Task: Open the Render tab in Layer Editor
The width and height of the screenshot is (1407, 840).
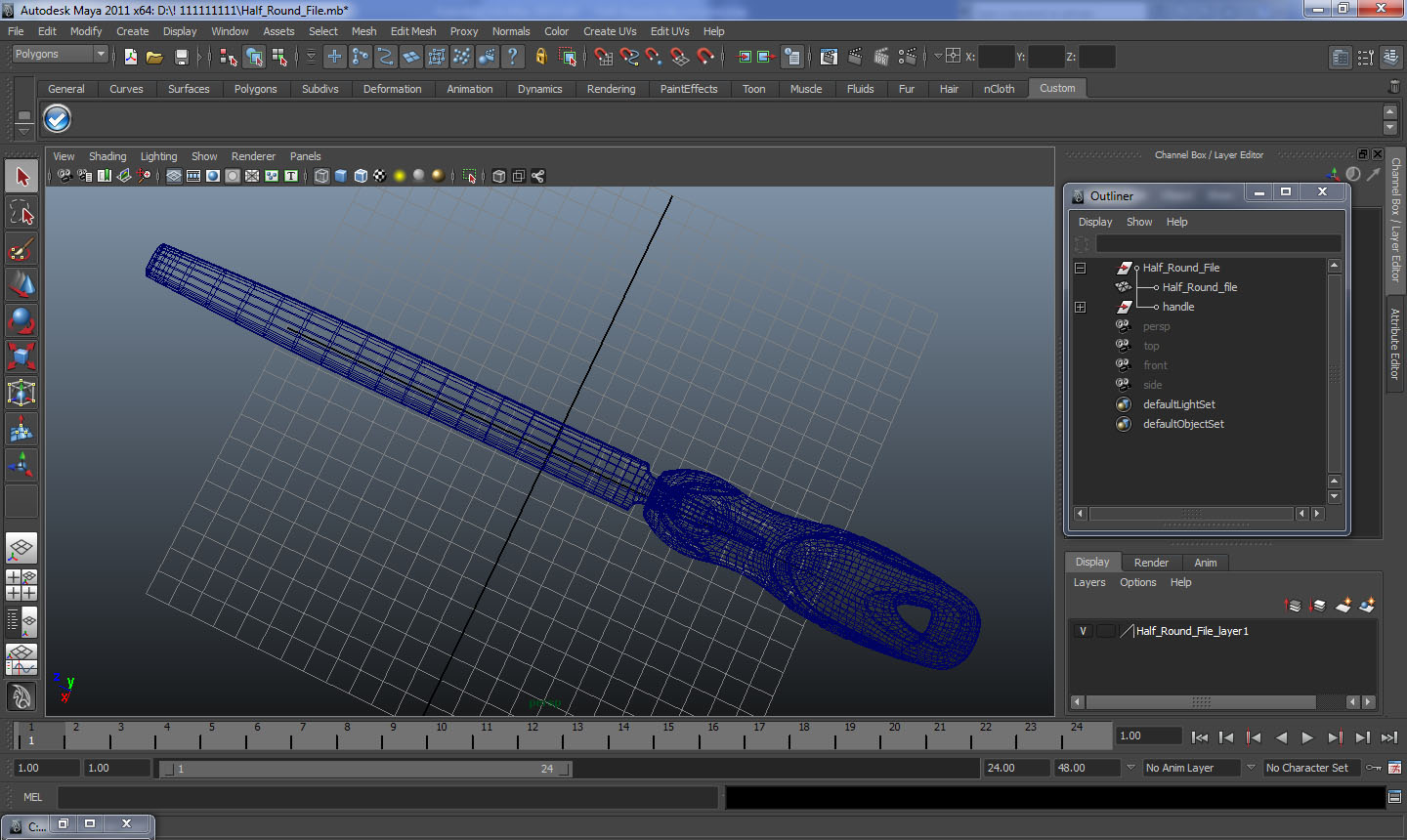Action: click(1151, 563)
